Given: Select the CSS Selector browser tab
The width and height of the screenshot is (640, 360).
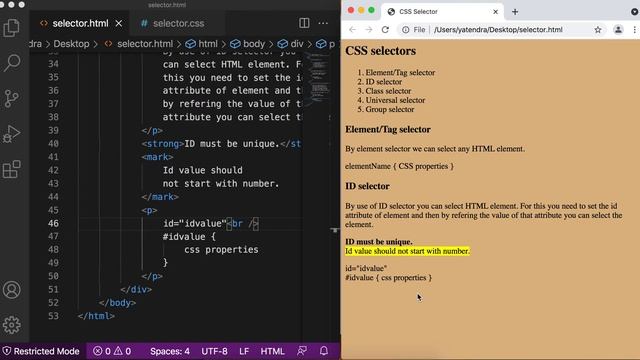Looking at the screenshot, I should point(443,12).
